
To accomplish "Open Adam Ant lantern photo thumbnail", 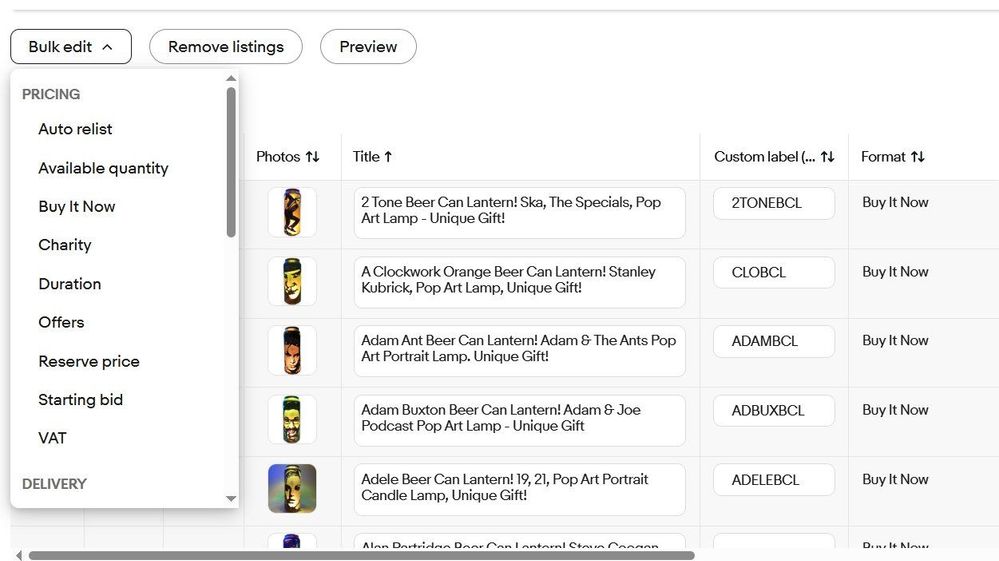I will click(292, 350).
